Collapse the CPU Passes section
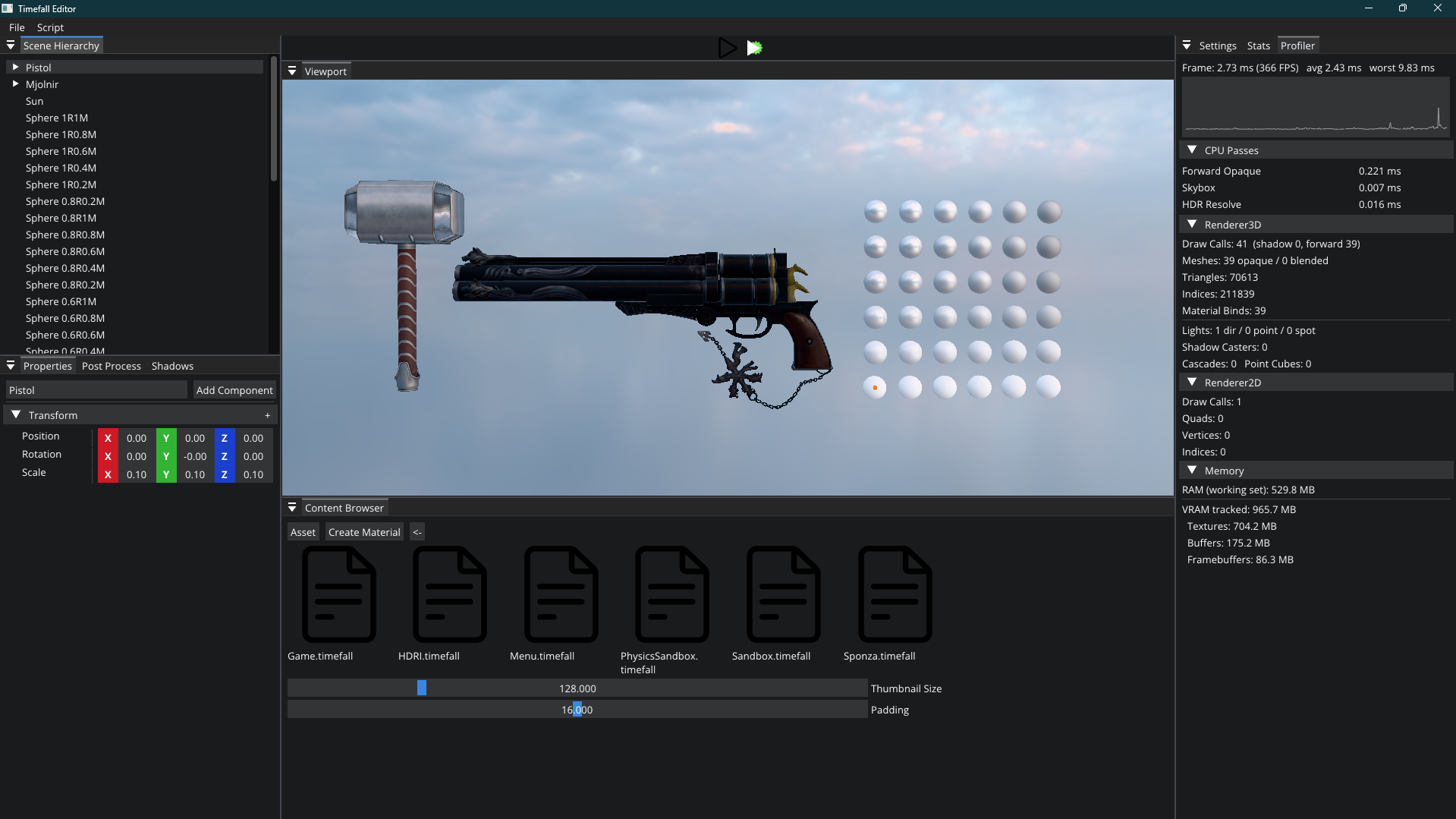Image resolution: width=1456 pixels, height=819 pixels. click(x=1192, y=150)
